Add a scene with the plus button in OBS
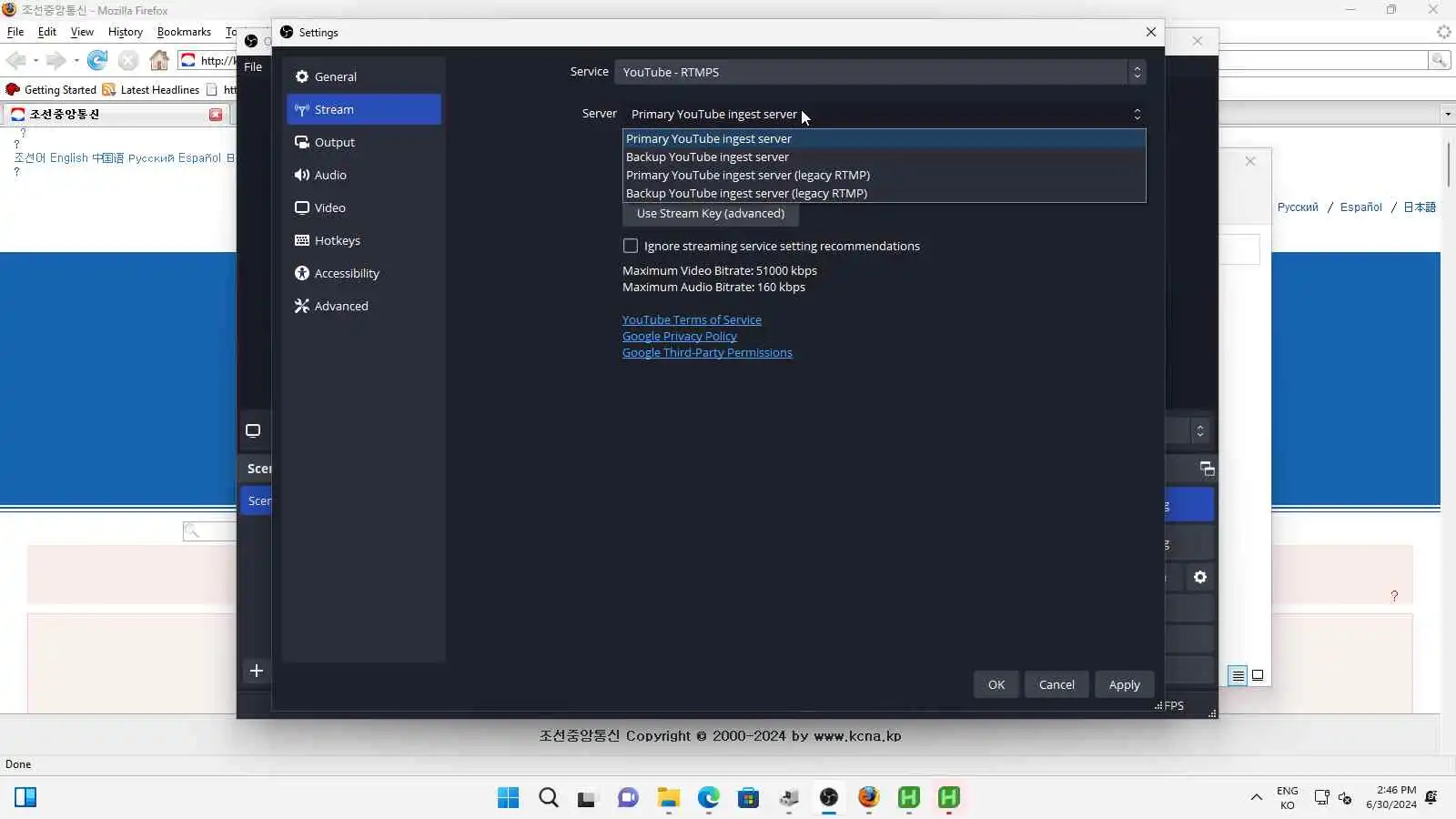 tap(257, 671)
